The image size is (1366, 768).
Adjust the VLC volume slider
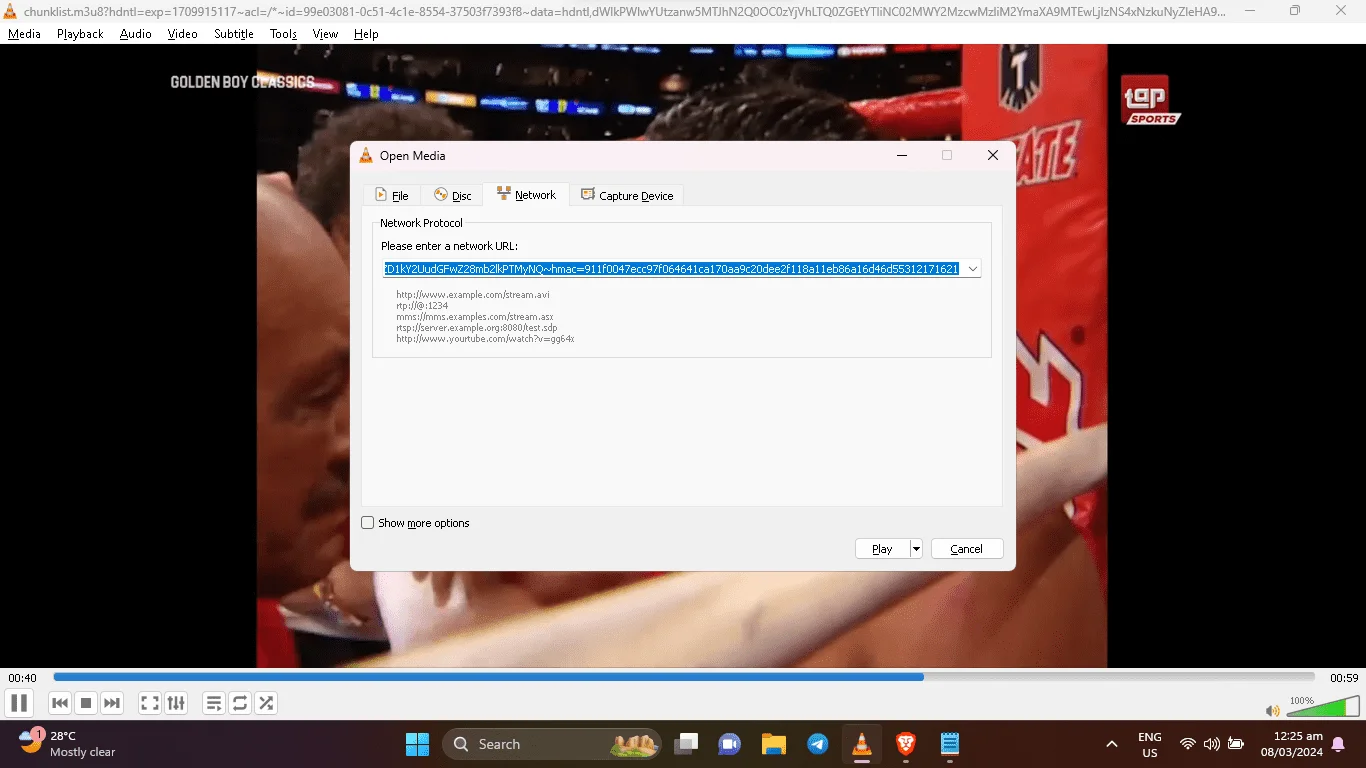(x=1322, y=708)
